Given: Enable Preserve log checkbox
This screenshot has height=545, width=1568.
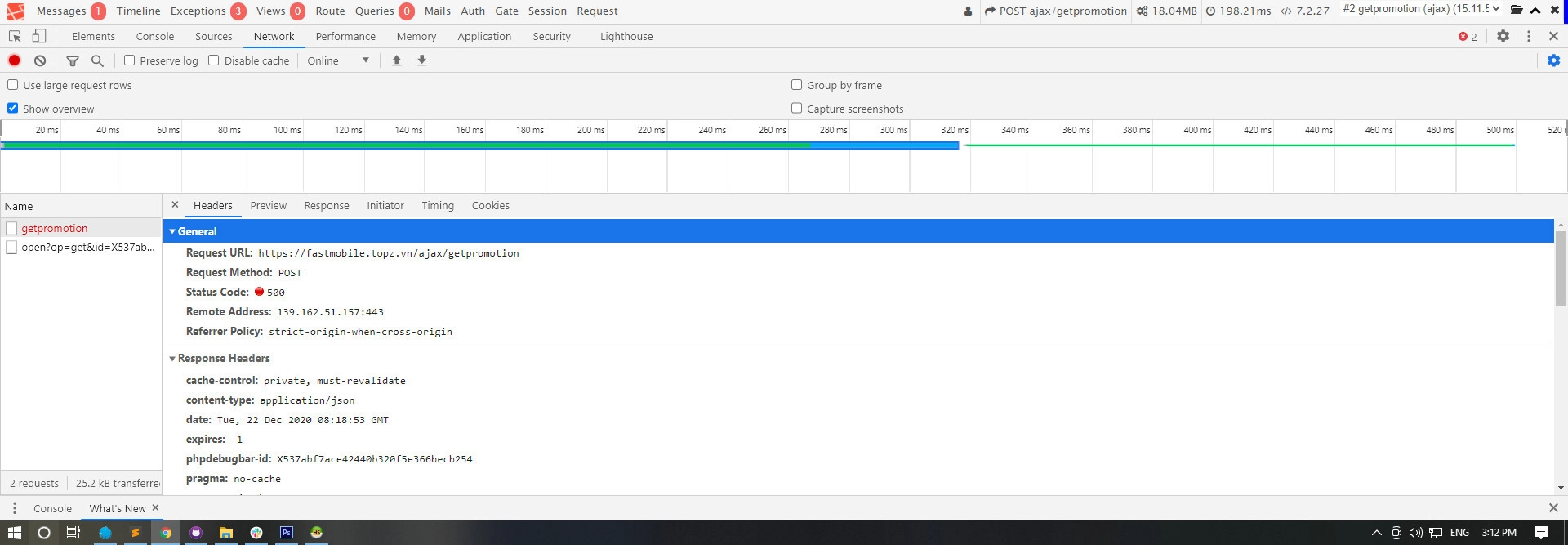Looking at the screenshot, I should (129, 60).
